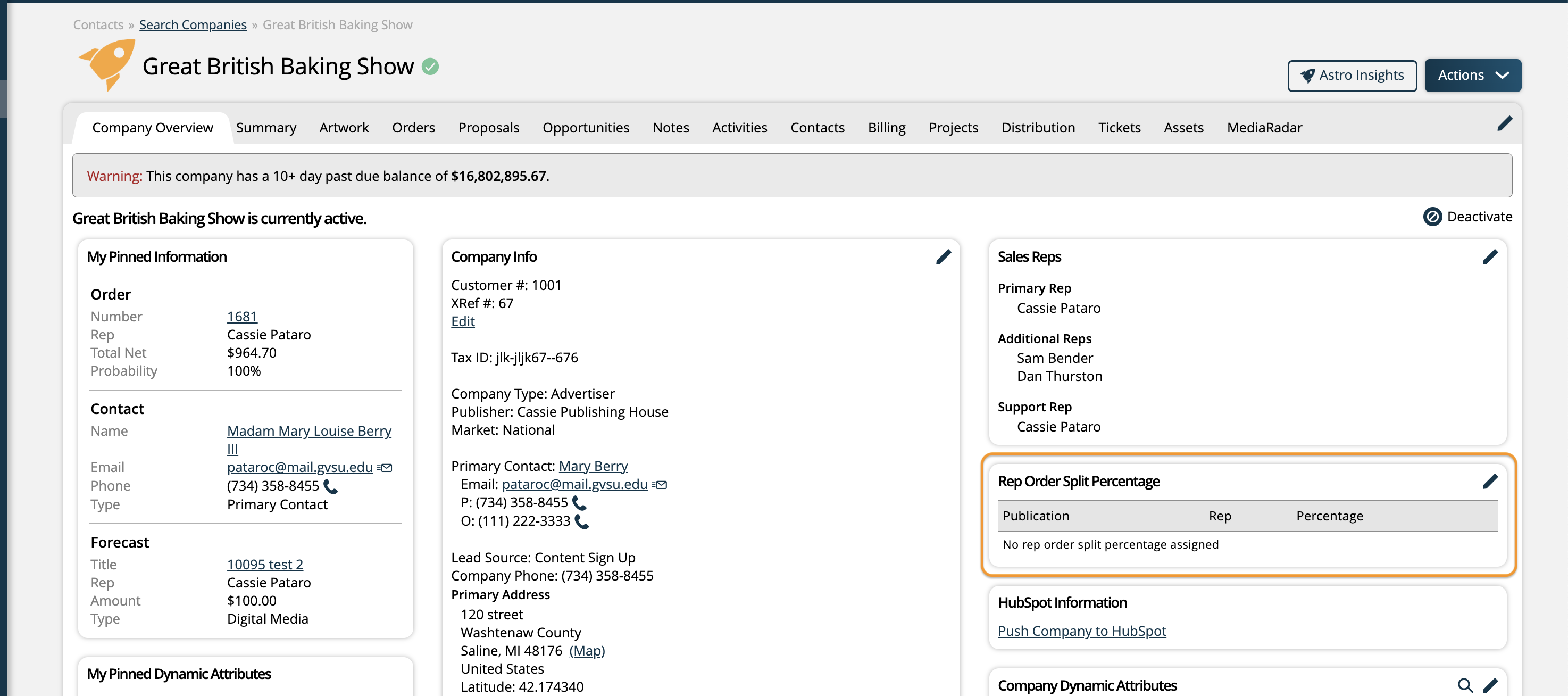This screenshot has width=1568, height=696.
Task: Click the envelope icon beside pinned contact email
Action: pyautogui.click(x=385, y=468)
